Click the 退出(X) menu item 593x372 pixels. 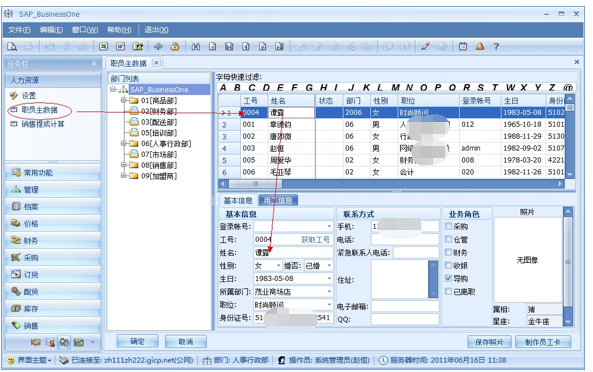[x=157, y=29]
